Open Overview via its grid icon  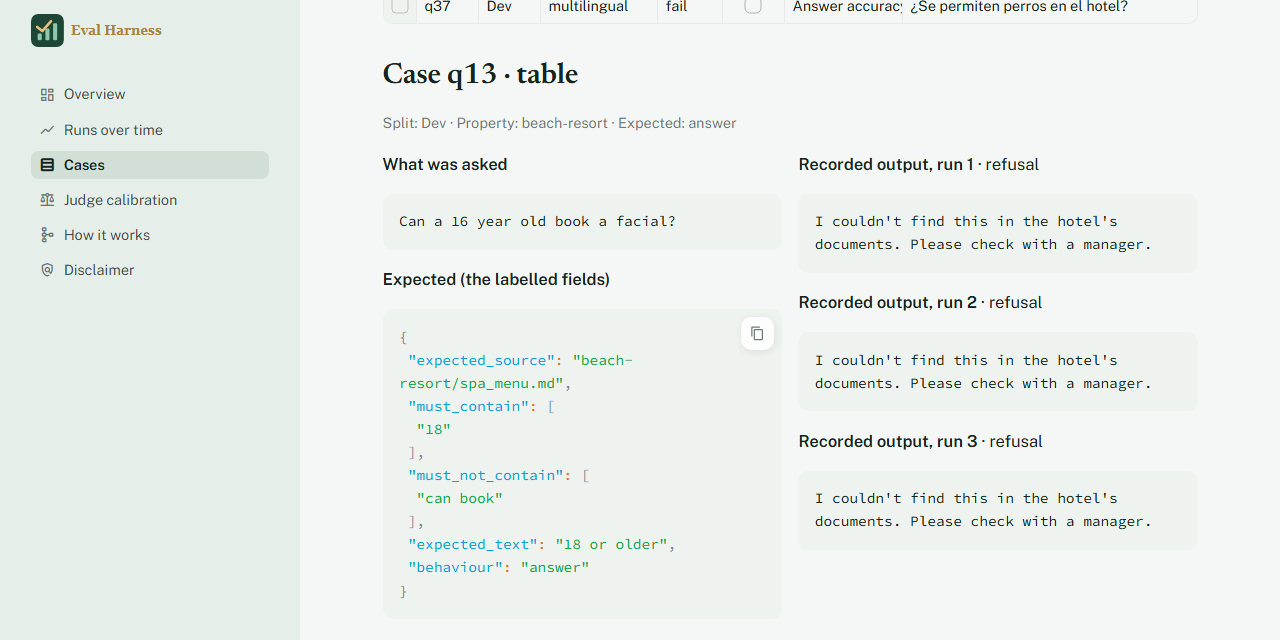tap(47, 95)
